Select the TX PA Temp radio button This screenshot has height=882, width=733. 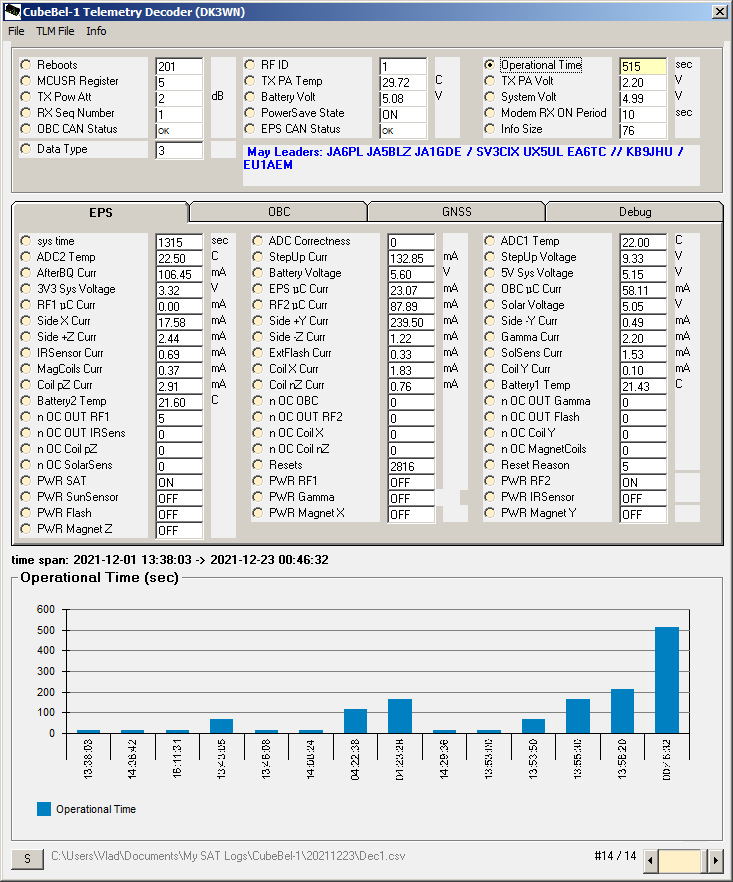pyautogui.click(x=250, y=81)
